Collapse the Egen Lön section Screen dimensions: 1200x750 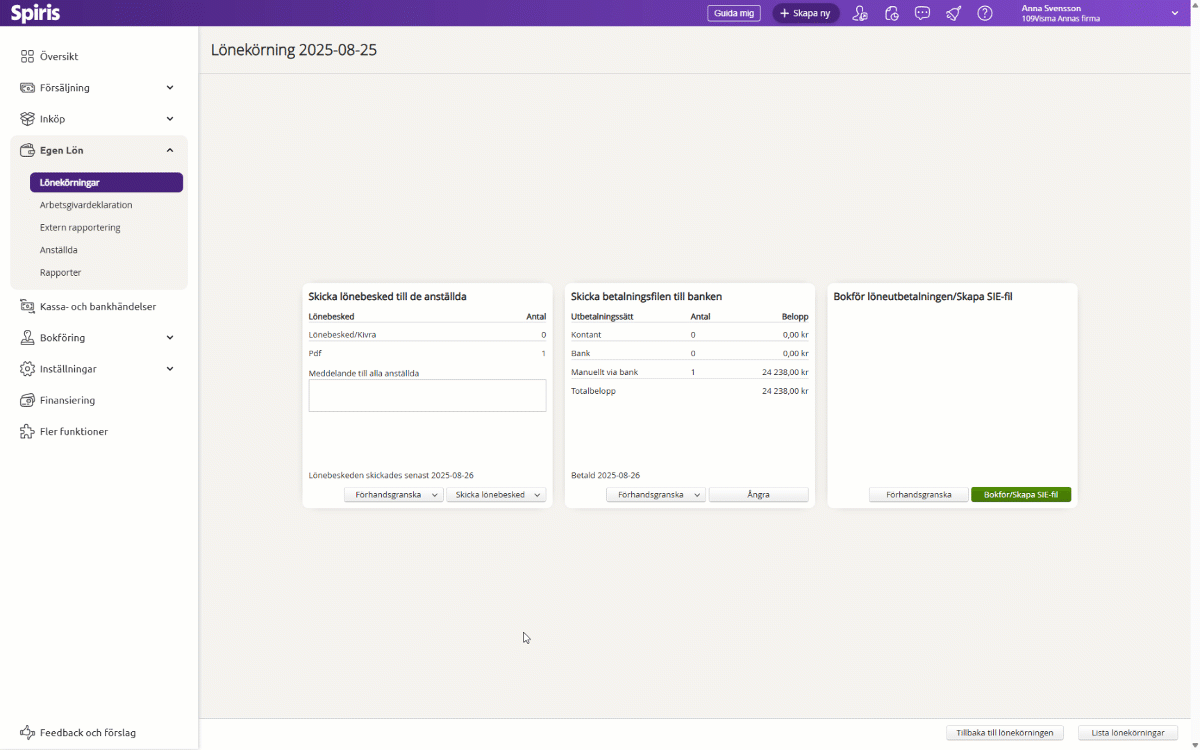pyautogui.click(x=170, y=150)
